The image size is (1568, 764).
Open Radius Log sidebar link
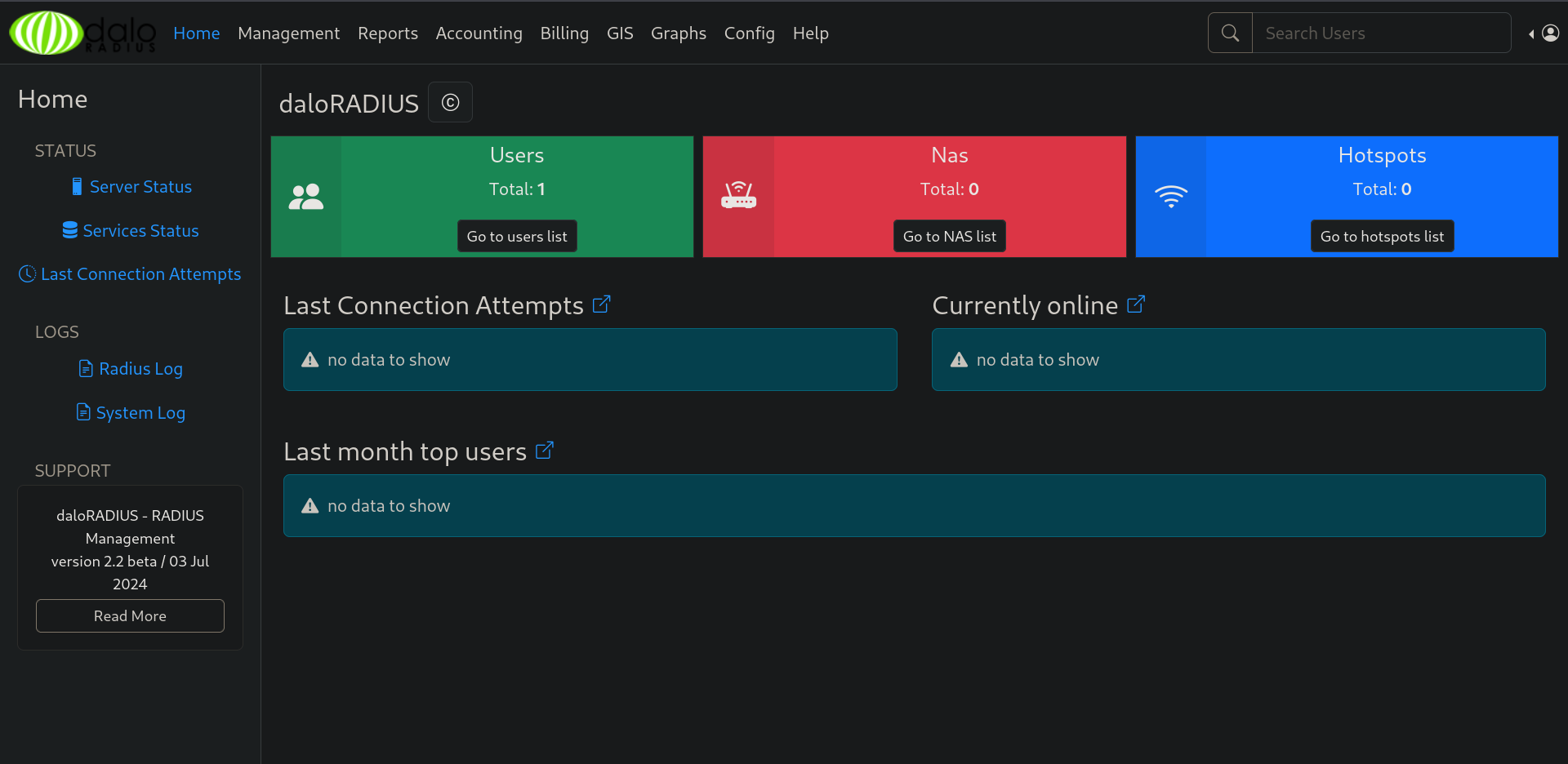pyautogui.click(x=140, y=368)
